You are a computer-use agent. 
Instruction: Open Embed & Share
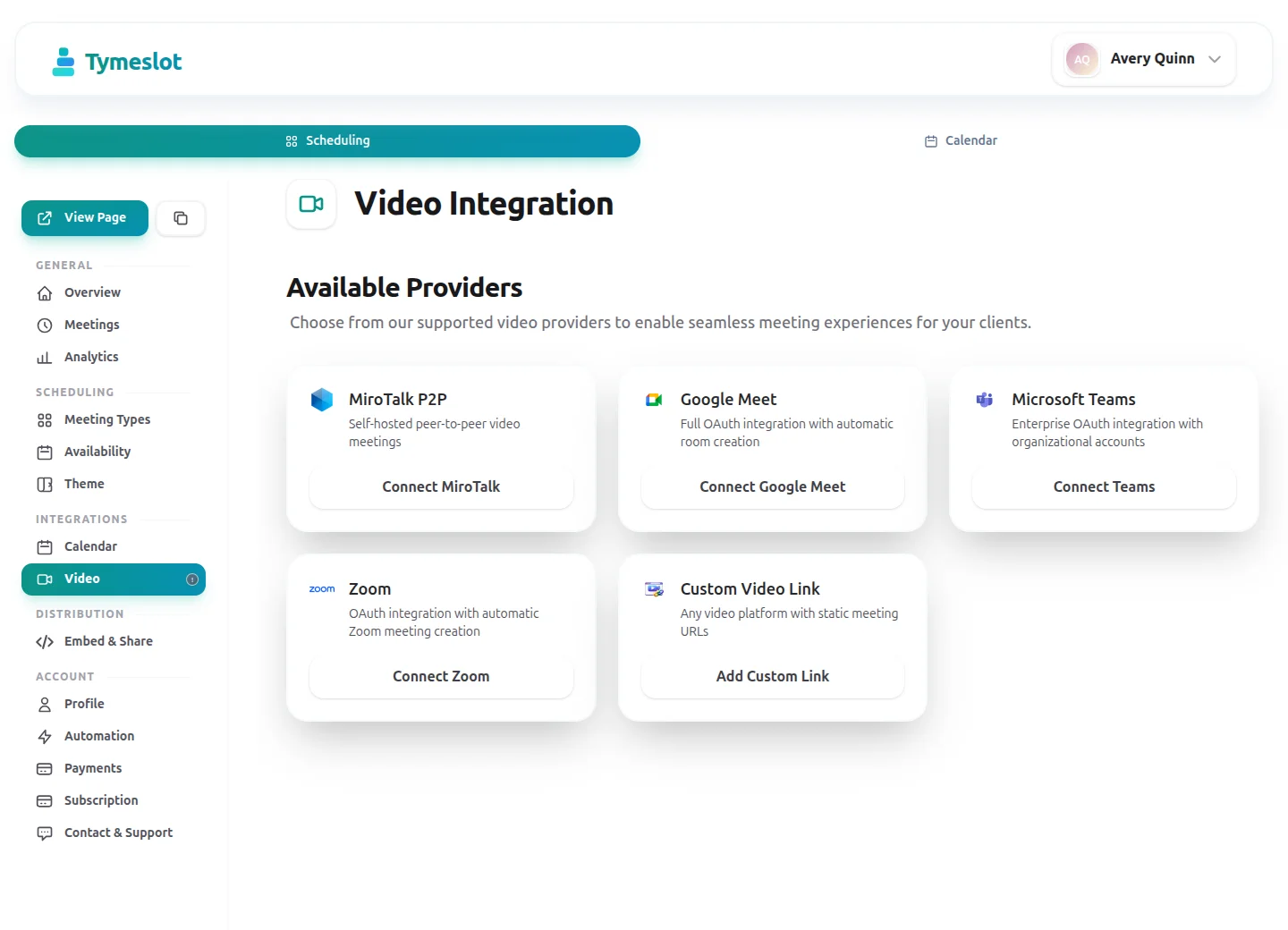pos(114,641)
